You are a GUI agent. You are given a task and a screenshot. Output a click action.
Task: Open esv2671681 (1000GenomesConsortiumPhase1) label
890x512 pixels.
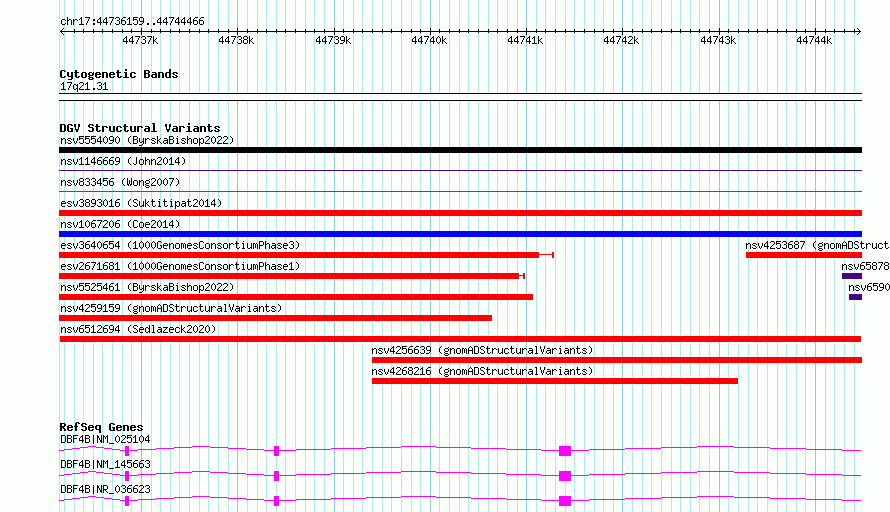[180, 266]
